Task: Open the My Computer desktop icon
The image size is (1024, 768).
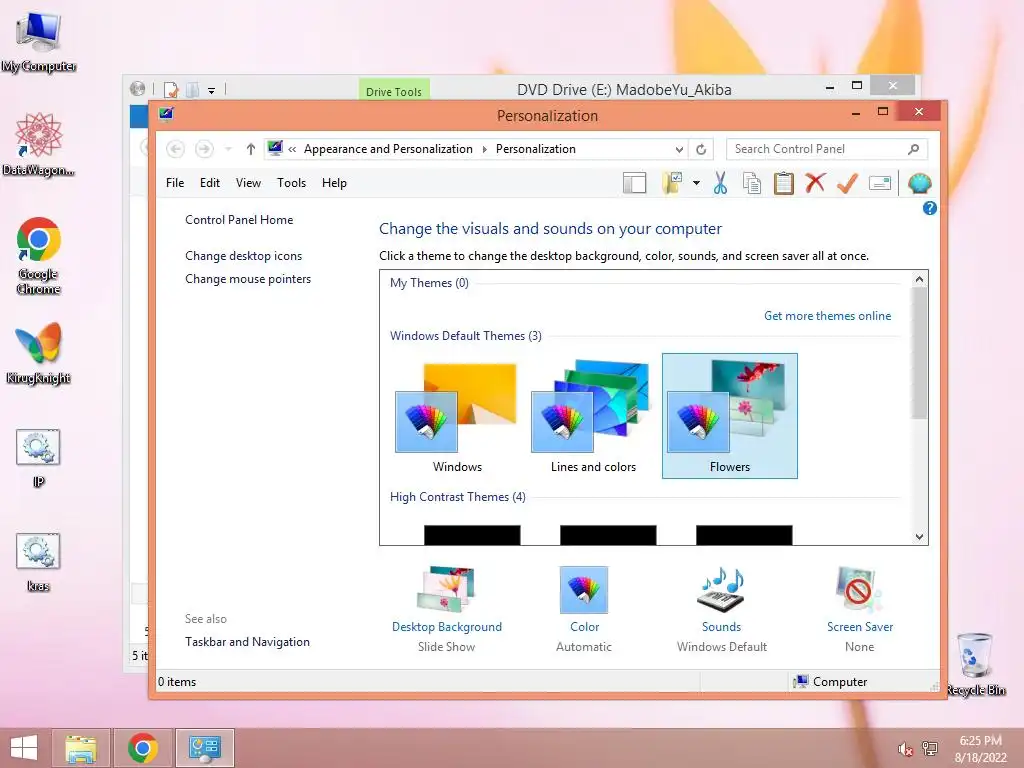Action: point(39,41)
